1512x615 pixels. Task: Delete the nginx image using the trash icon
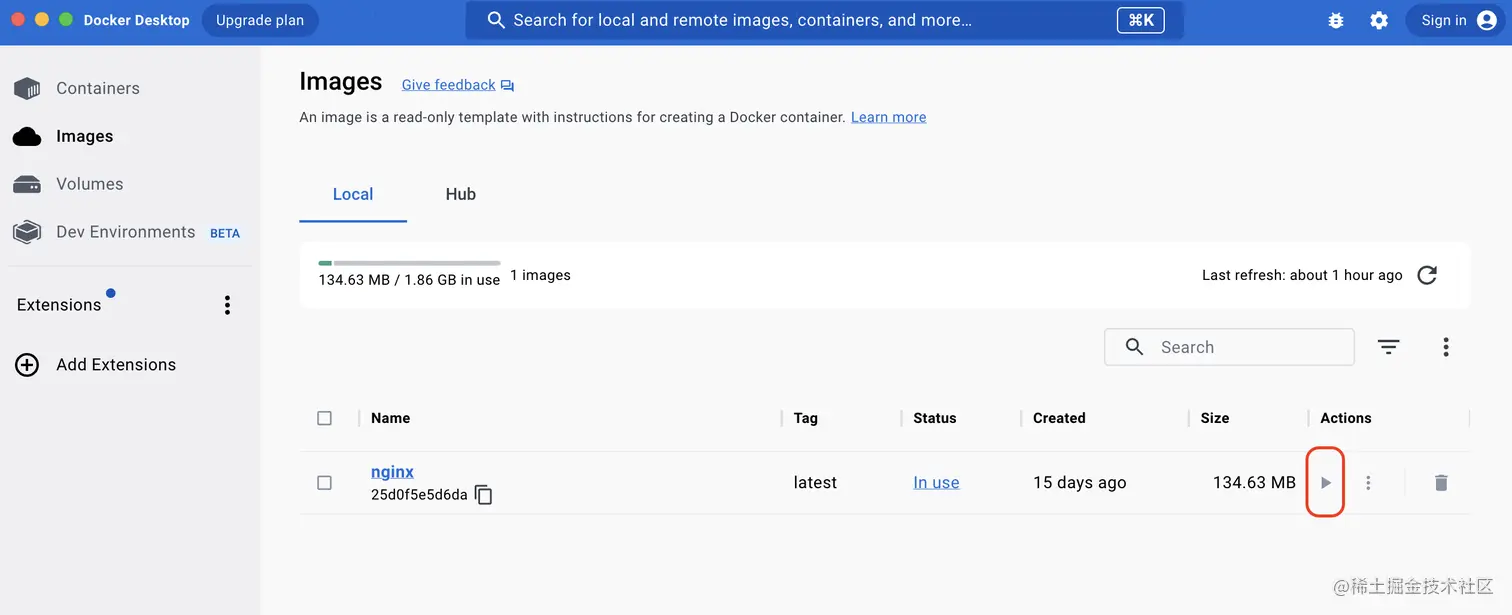pyautogui.click(x=1441, y=483)
